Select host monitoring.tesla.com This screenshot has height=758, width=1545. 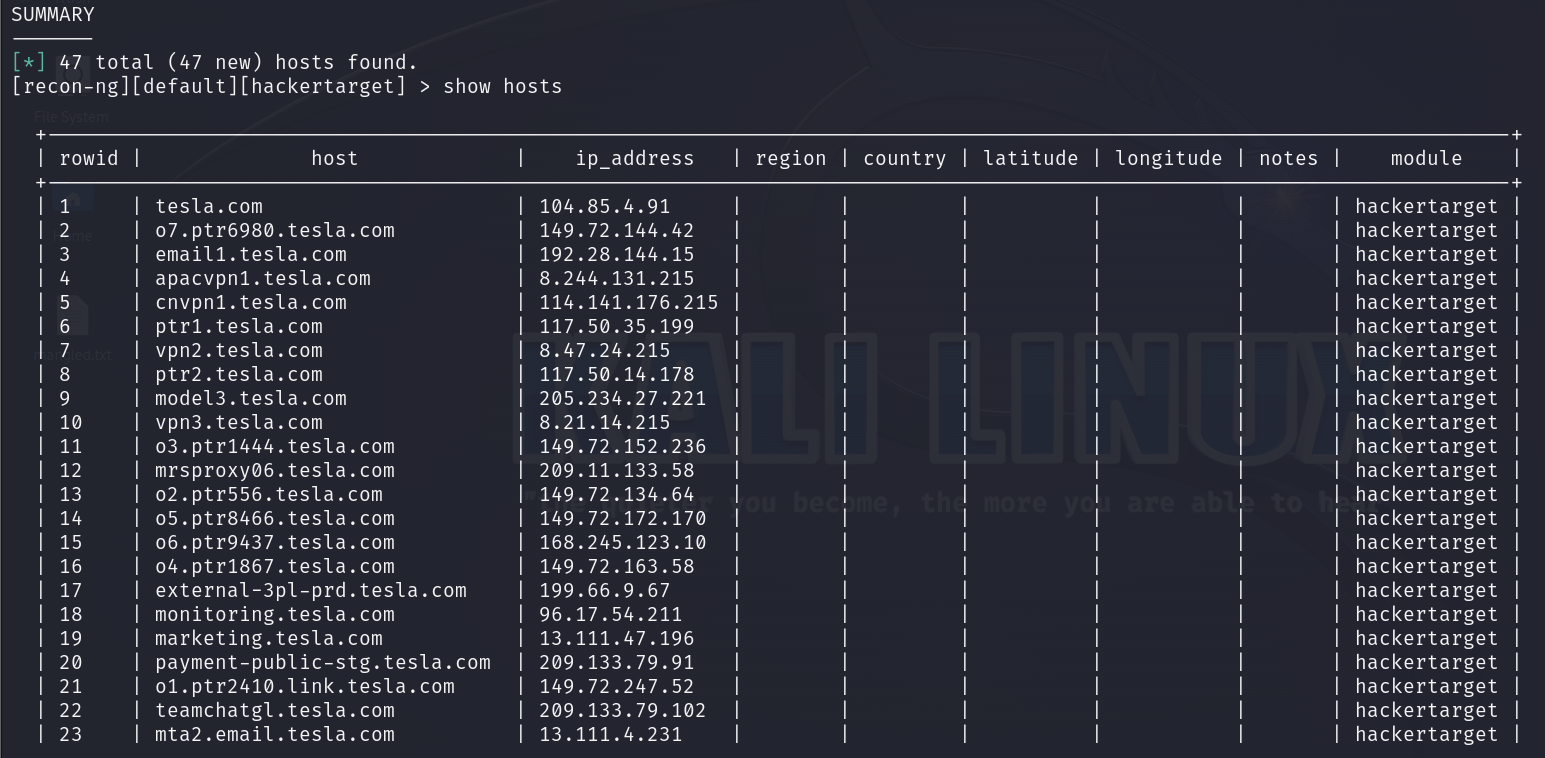tap(275, 614)
